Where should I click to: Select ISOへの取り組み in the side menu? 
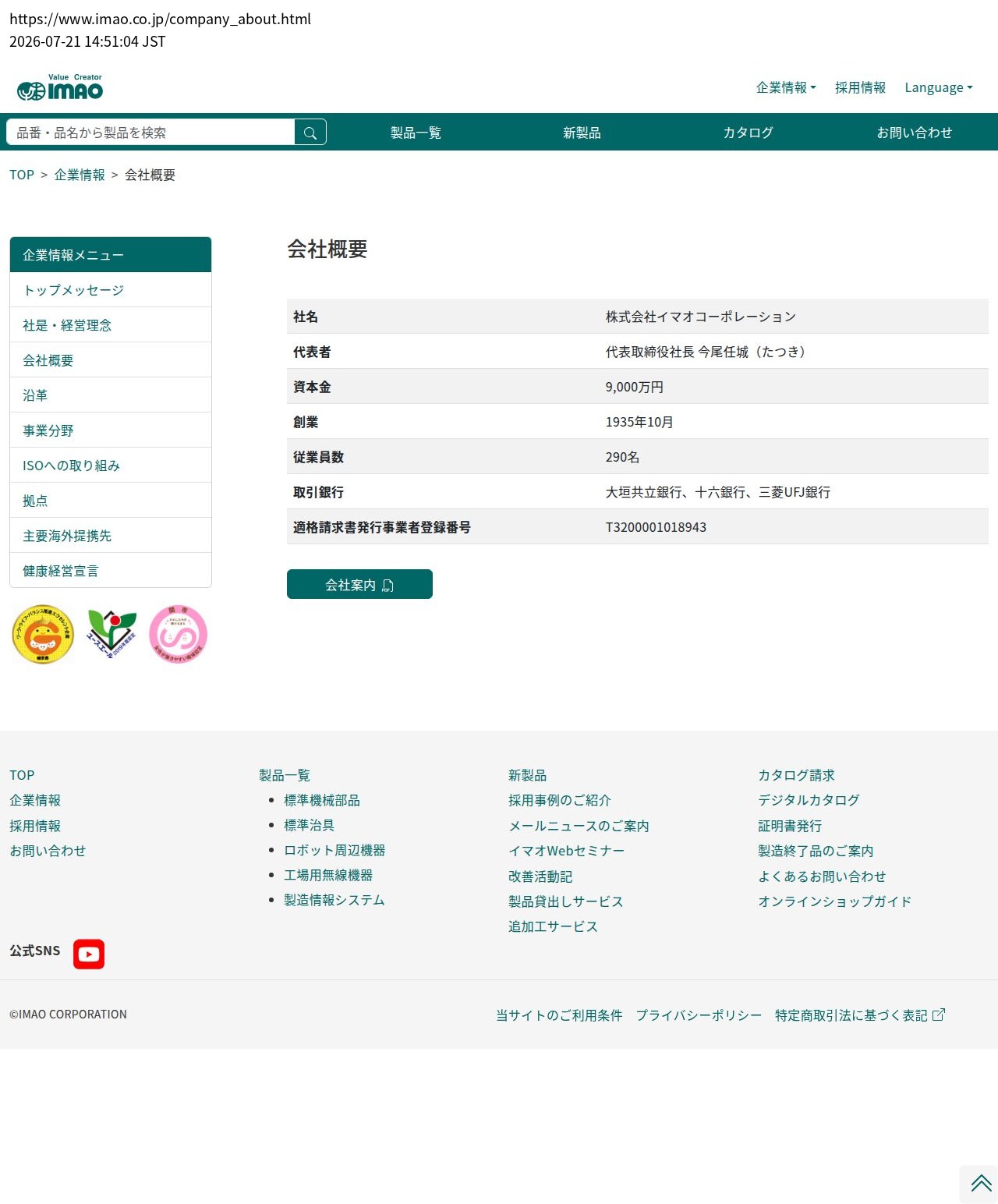tap(111, 466)
